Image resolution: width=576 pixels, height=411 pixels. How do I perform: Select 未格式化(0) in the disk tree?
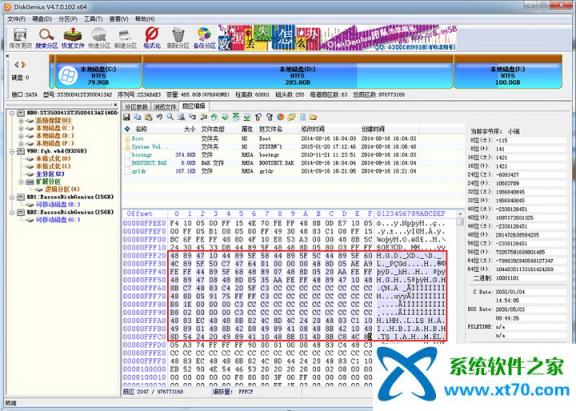(x=53, y=158)
